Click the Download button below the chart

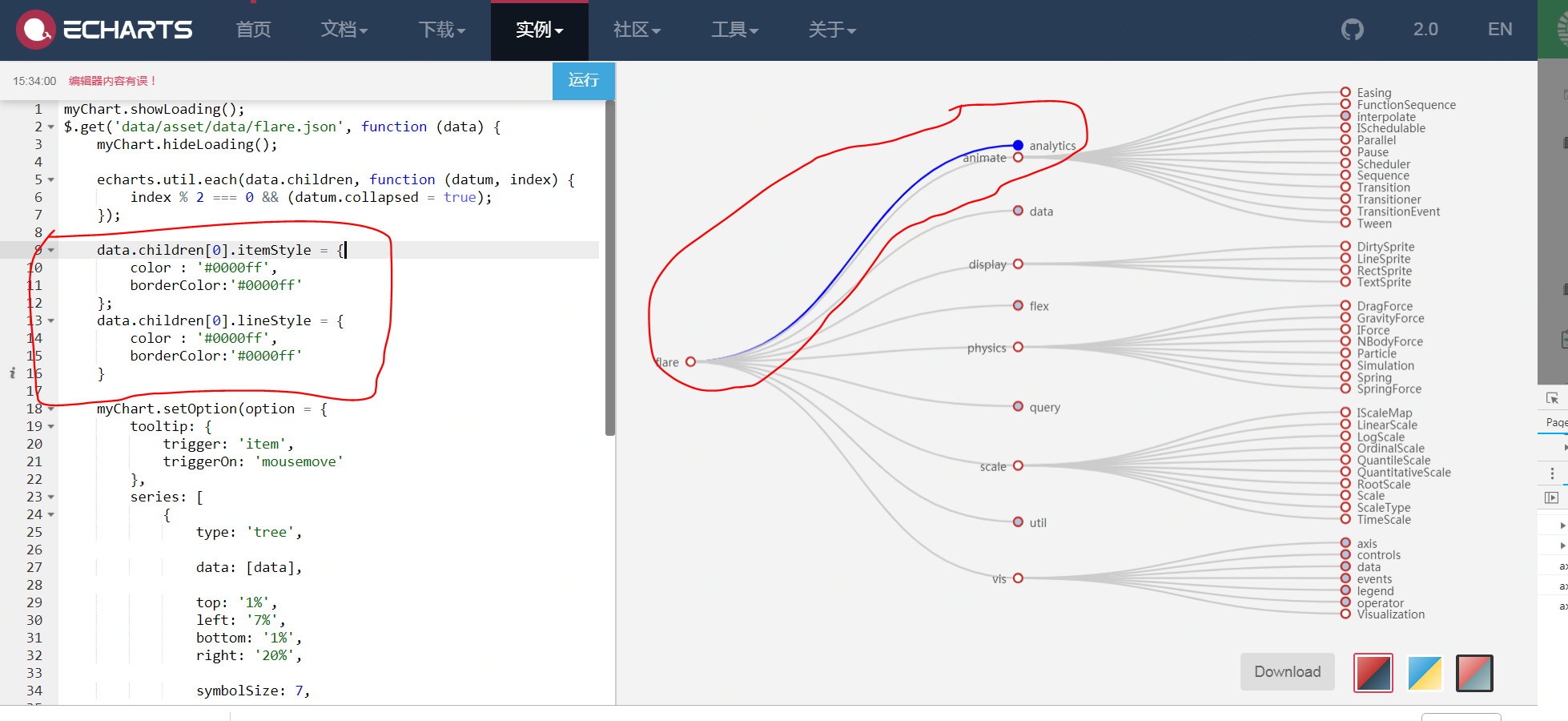tap(1287, 671)
